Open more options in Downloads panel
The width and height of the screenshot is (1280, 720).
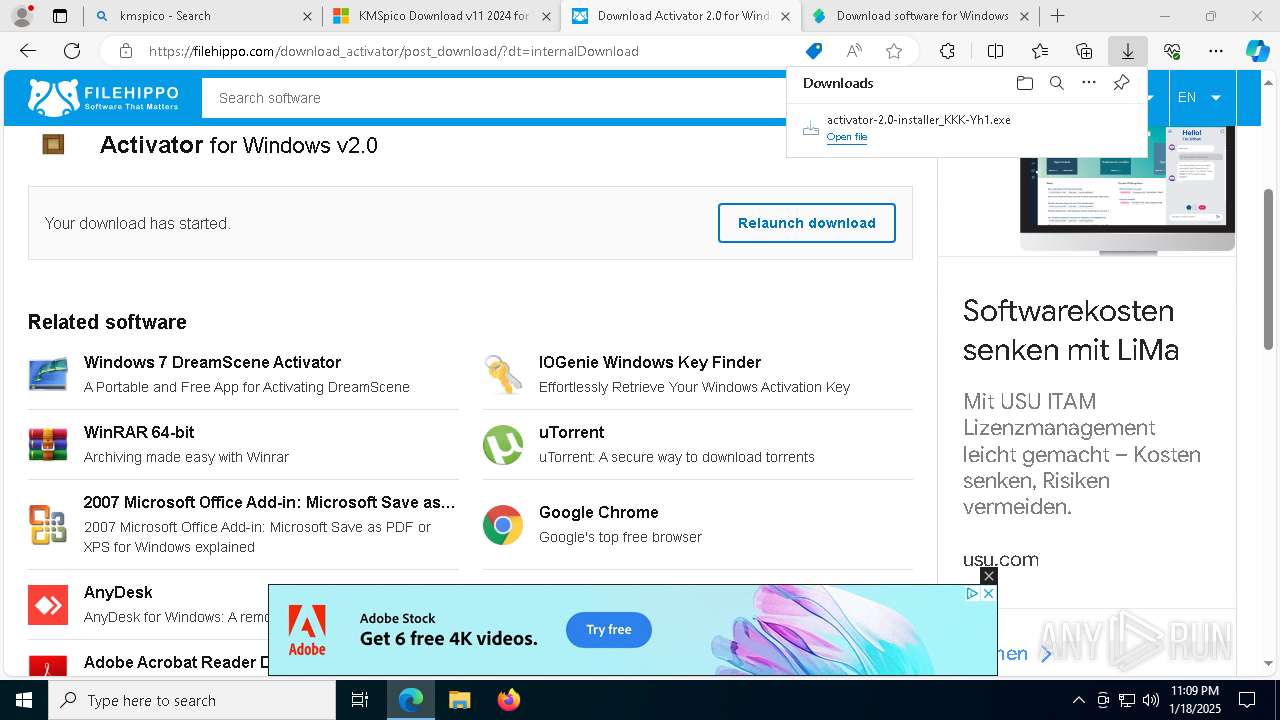coord(1089,83)
